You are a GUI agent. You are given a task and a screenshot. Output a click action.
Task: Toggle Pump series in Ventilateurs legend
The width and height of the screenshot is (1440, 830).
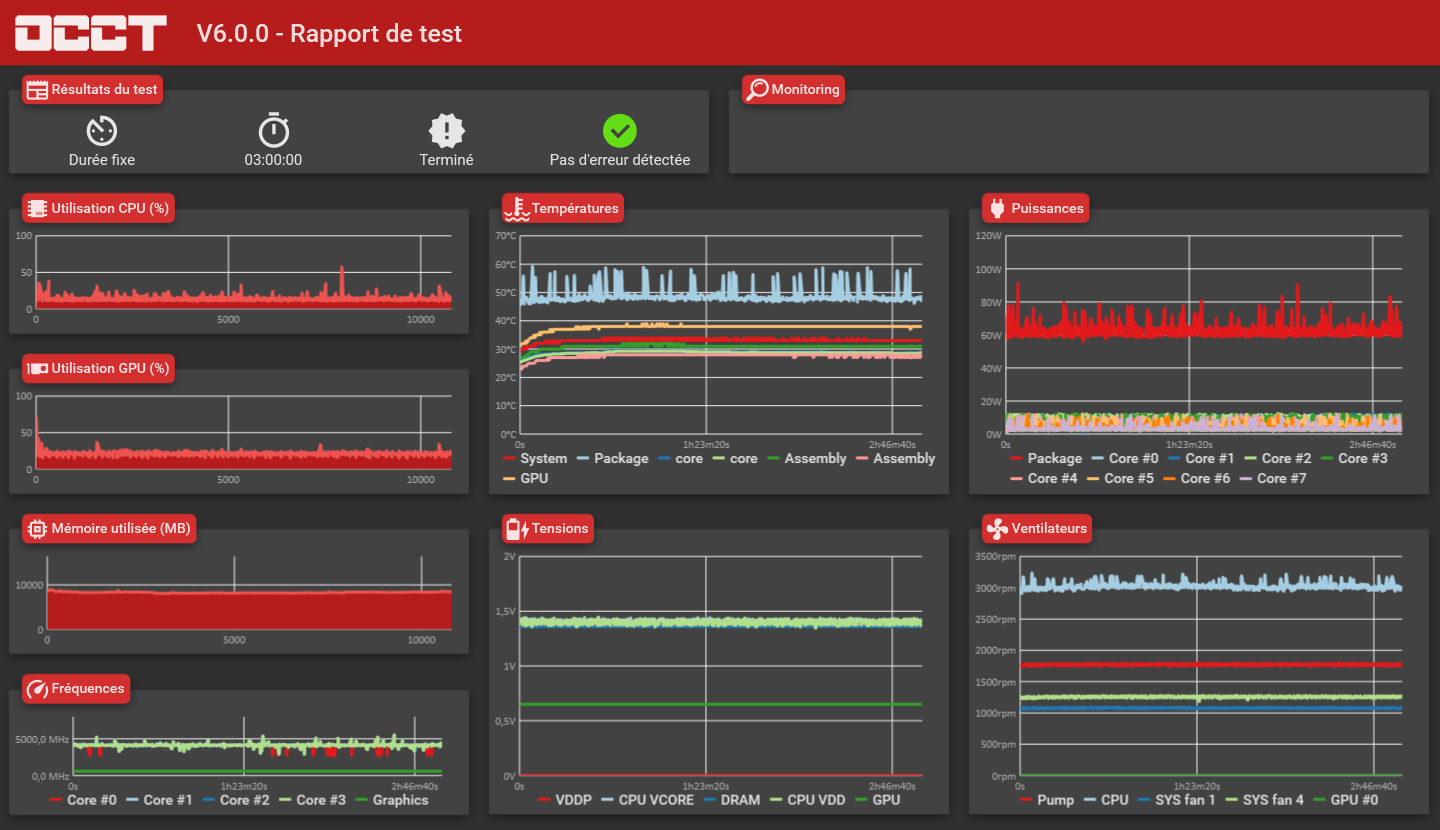pyautogui.click(x=1047, y=799)
